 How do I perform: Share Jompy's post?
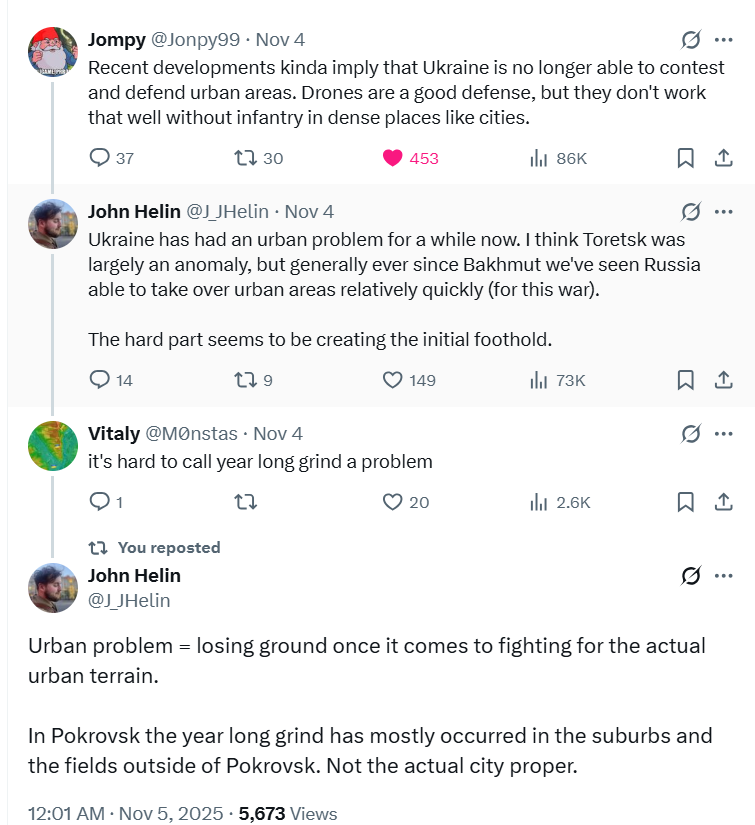coord(724,158)
